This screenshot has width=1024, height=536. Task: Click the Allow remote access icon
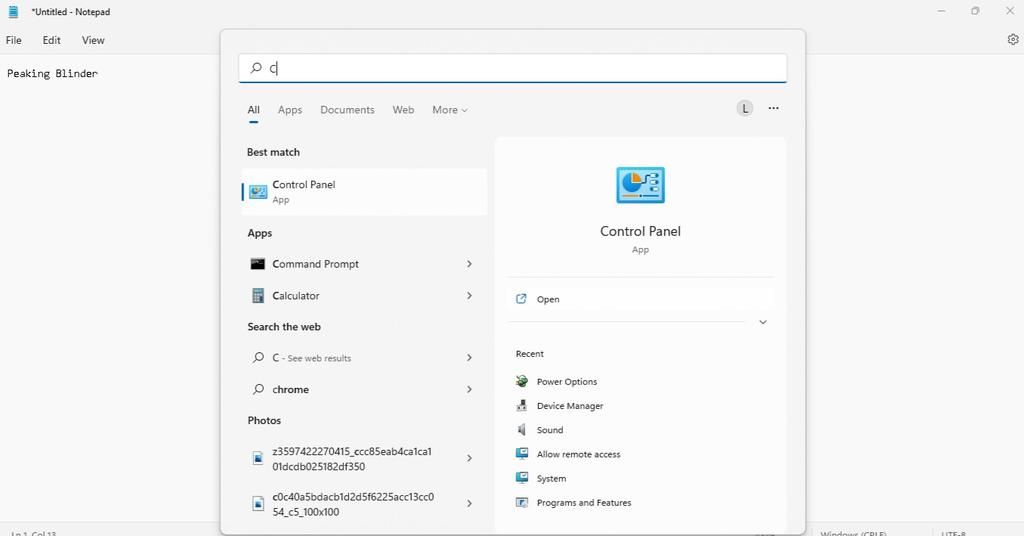tap(521, 454)
